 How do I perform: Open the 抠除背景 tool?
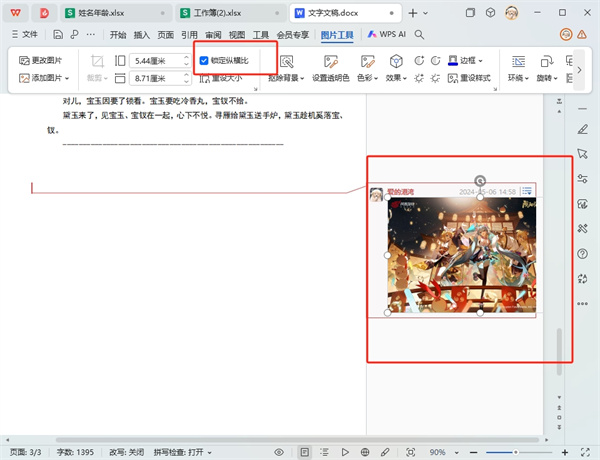(286, 69)
